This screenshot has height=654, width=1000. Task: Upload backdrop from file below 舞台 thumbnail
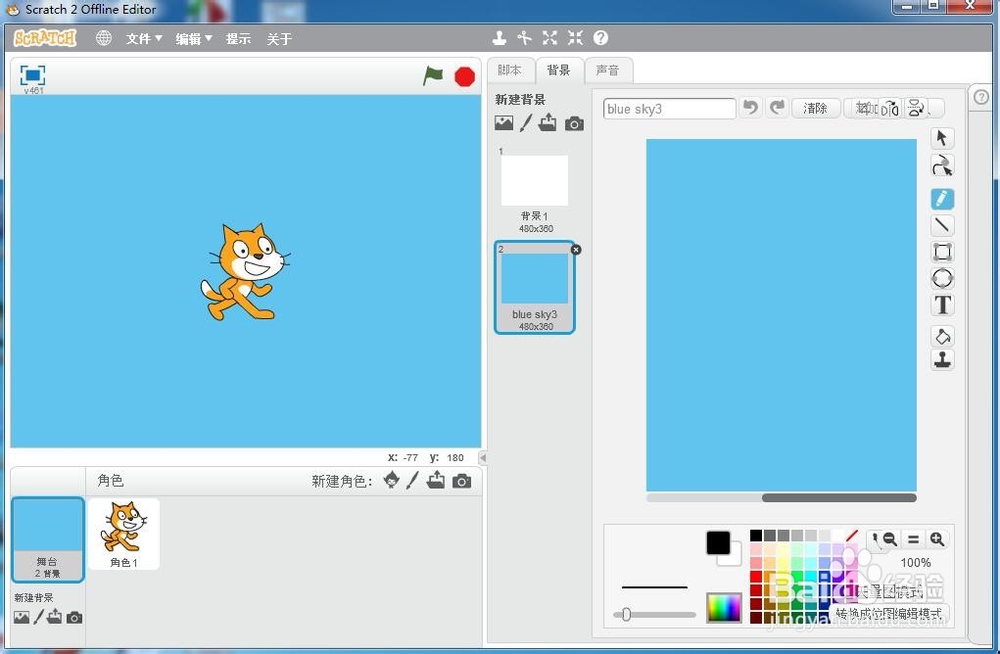coord(55,616)
